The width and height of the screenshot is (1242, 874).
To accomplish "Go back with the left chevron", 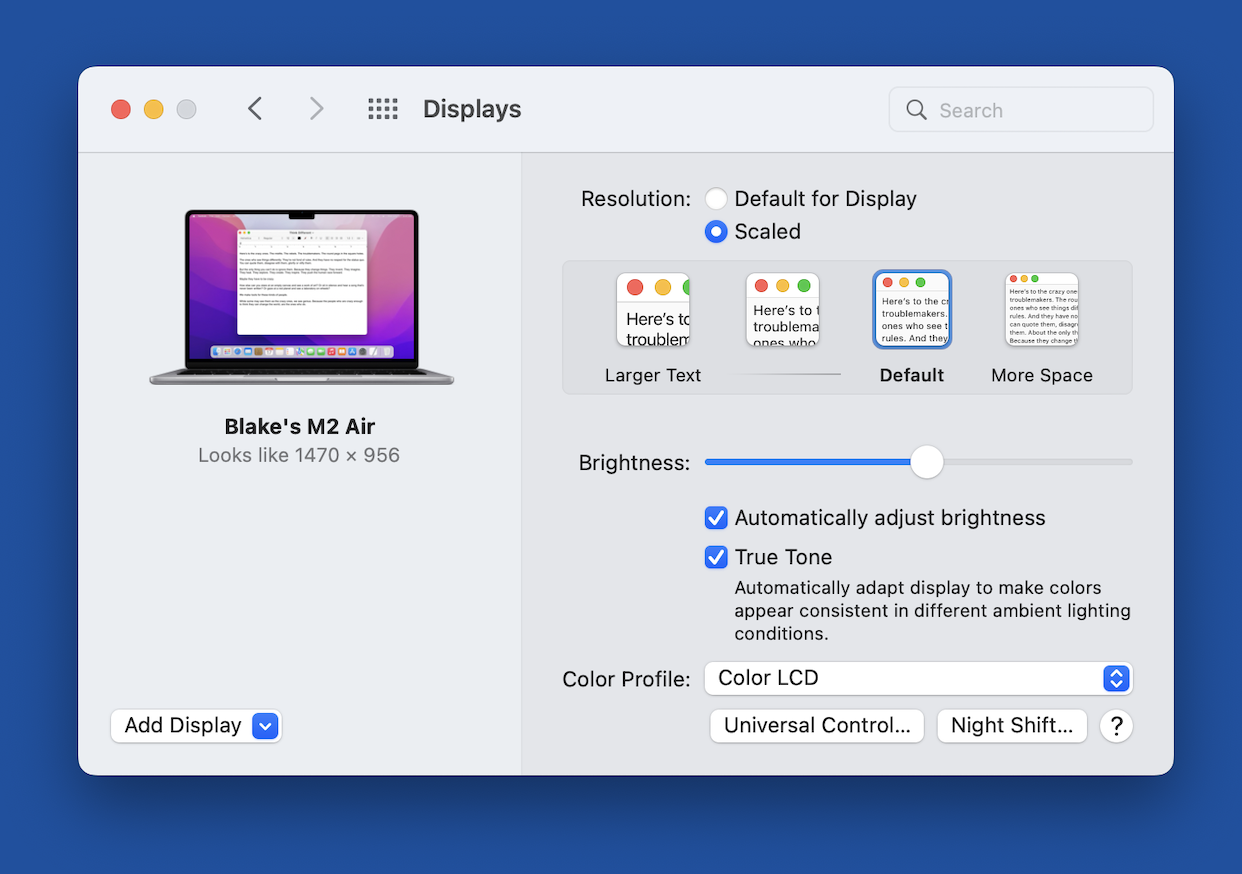I will click(255, 109).
